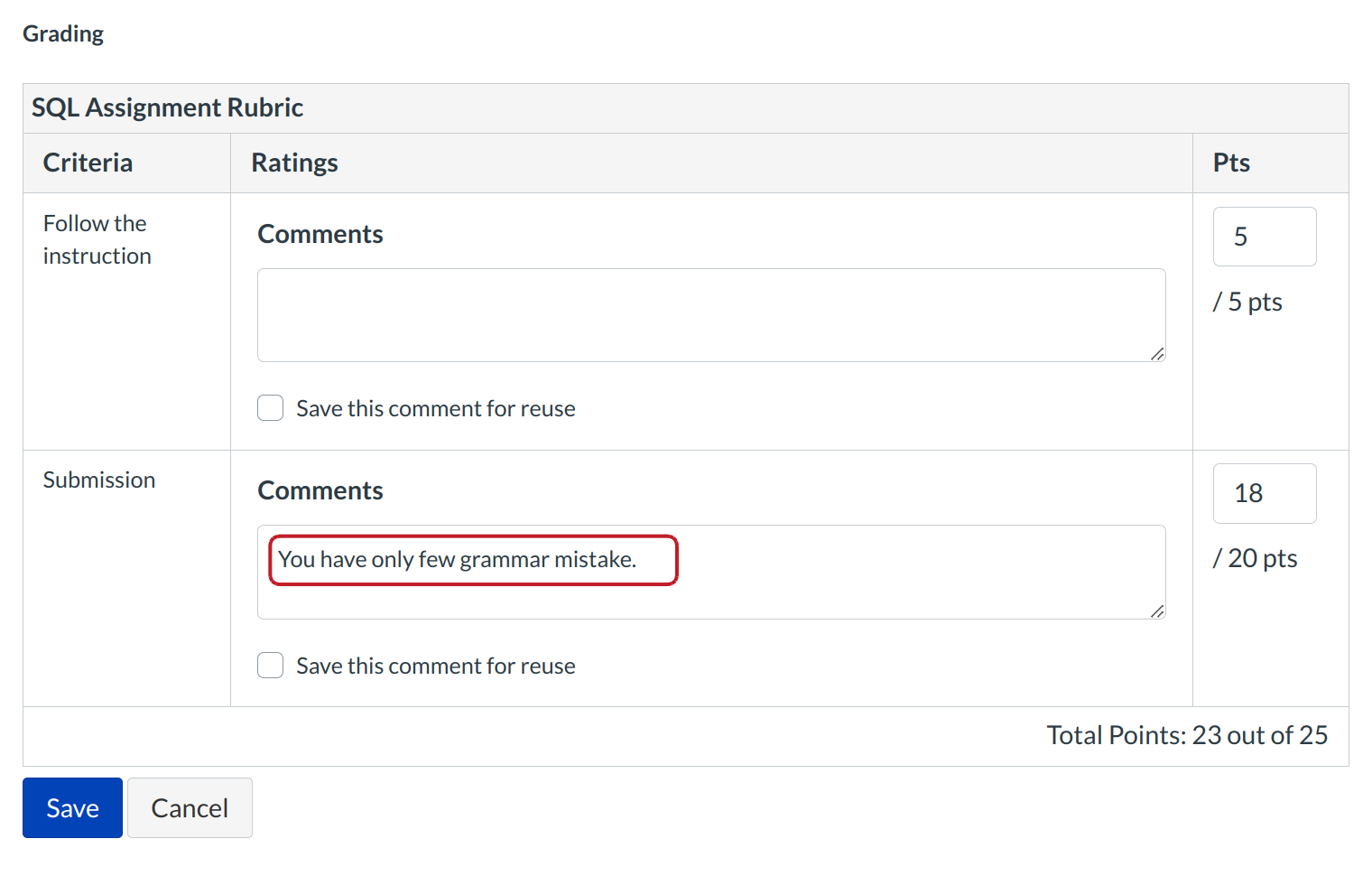Enable save comment checkbox for Follow the instruction

(x=271, y=408)
